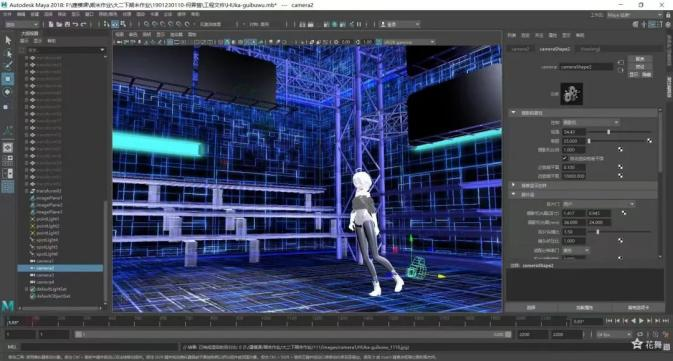Collapse the first camera attributes section
This screenshot has height=361, width=673.
[513, 112]
